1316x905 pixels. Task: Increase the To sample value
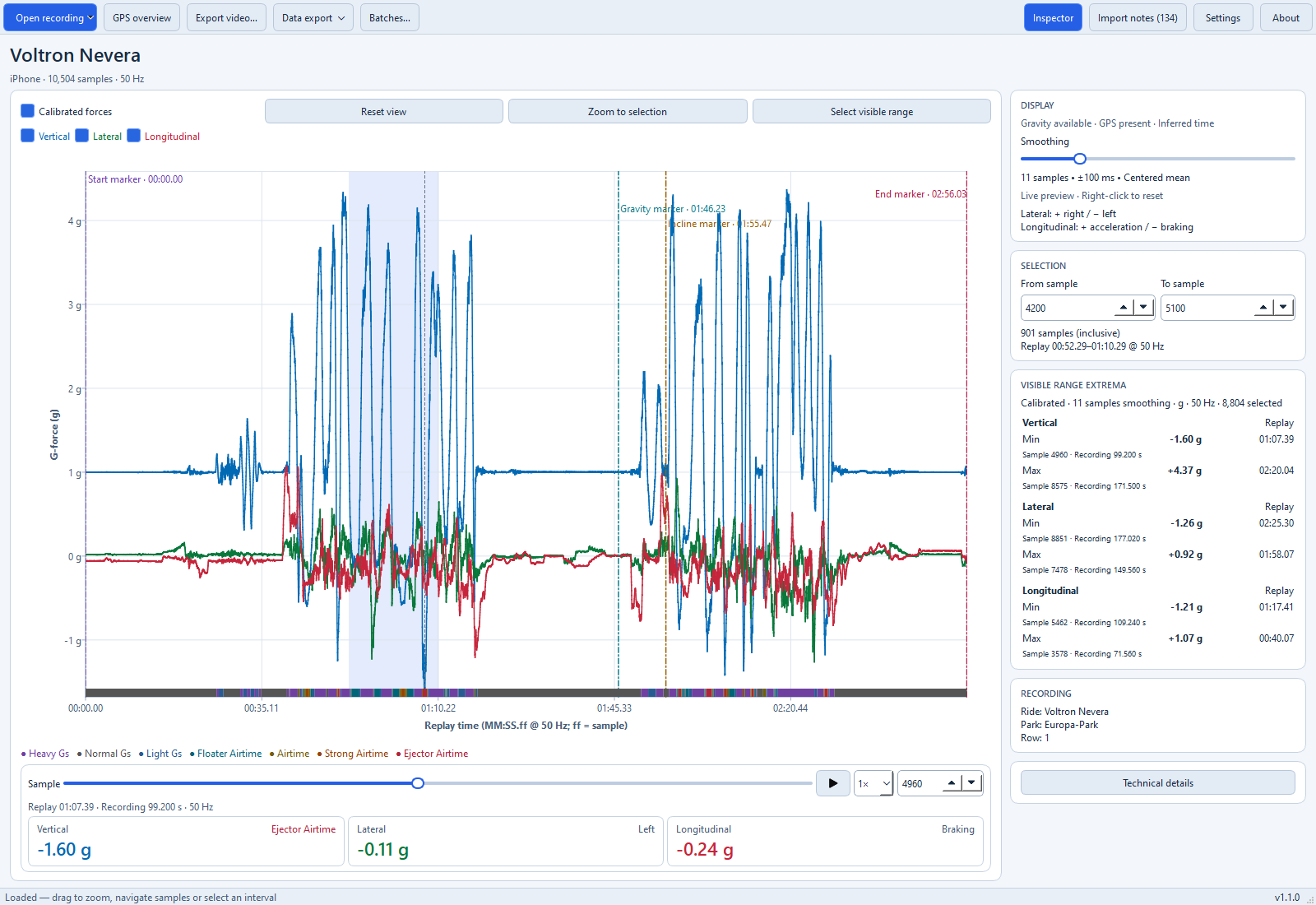(1263, 308)
